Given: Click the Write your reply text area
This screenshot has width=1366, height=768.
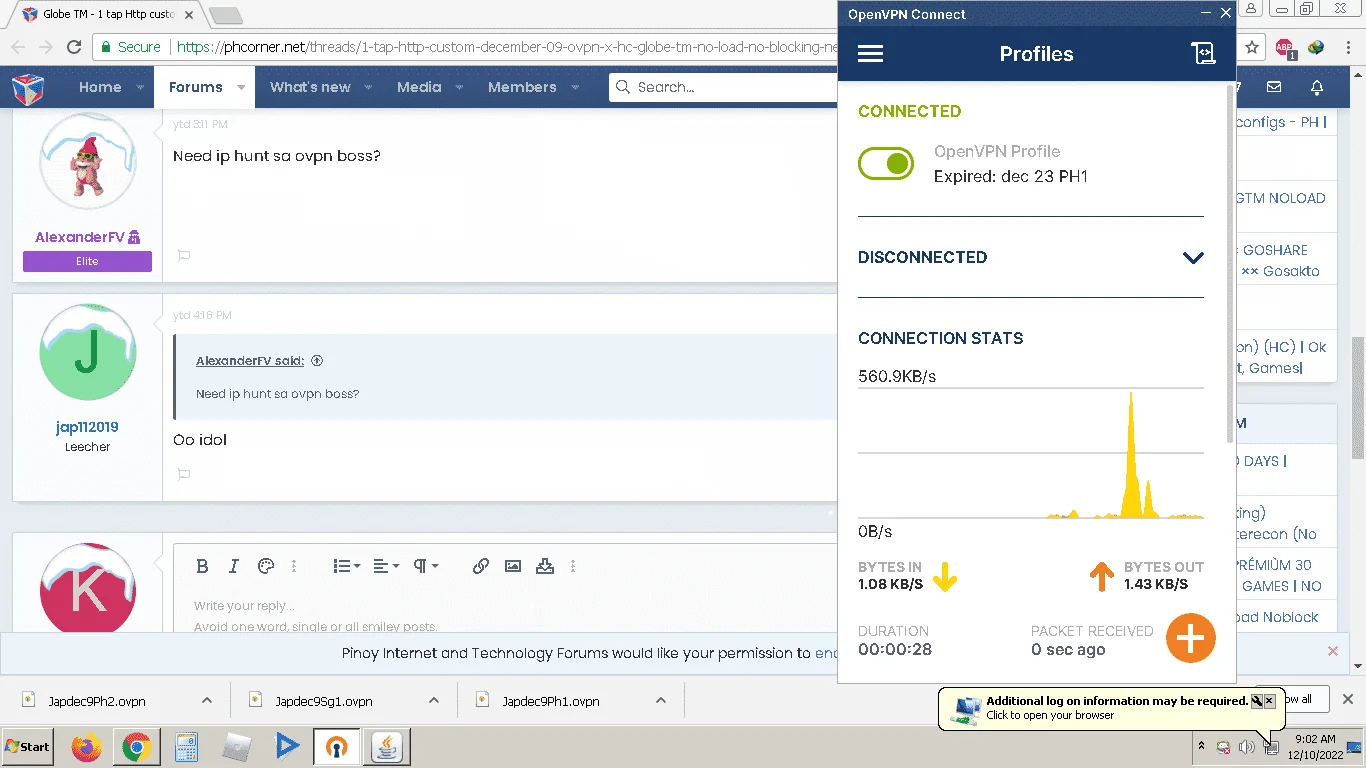Looking at the screenshot, I should tap(506, 614).
